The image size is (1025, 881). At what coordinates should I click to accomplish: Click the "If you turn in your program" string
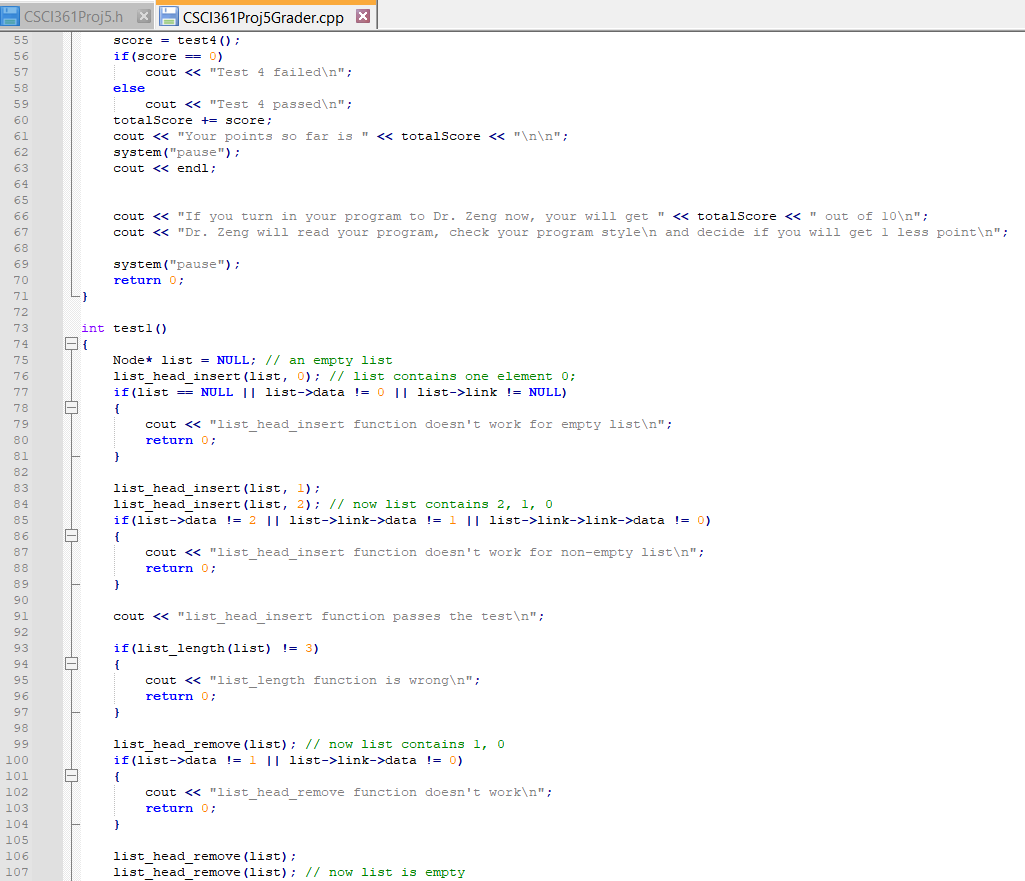click(421, 216)
